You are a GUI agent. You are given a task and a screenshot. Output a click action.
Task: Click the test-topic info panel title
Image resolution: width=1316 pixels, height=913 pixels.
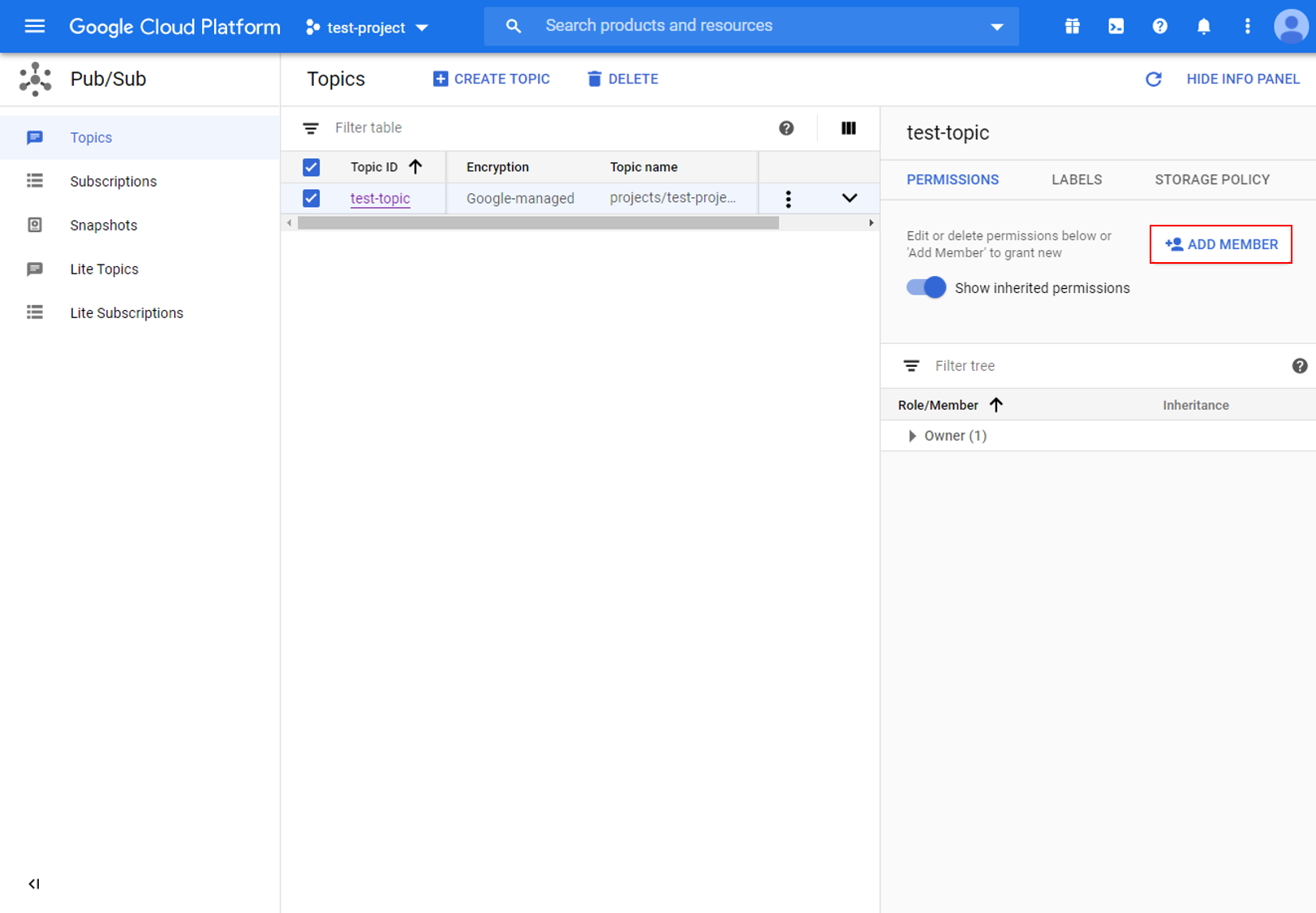(x=948, y=132)
